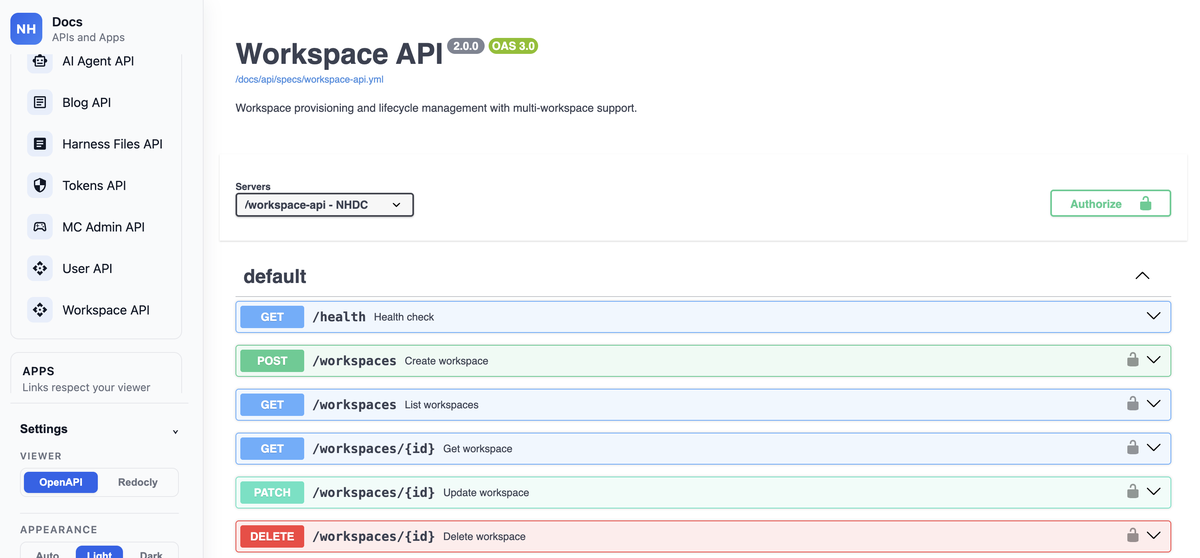Viewport: 1200px width, 558px height.
Task: Open the workspace-api.yml spec link
Action: pos(309,79)
